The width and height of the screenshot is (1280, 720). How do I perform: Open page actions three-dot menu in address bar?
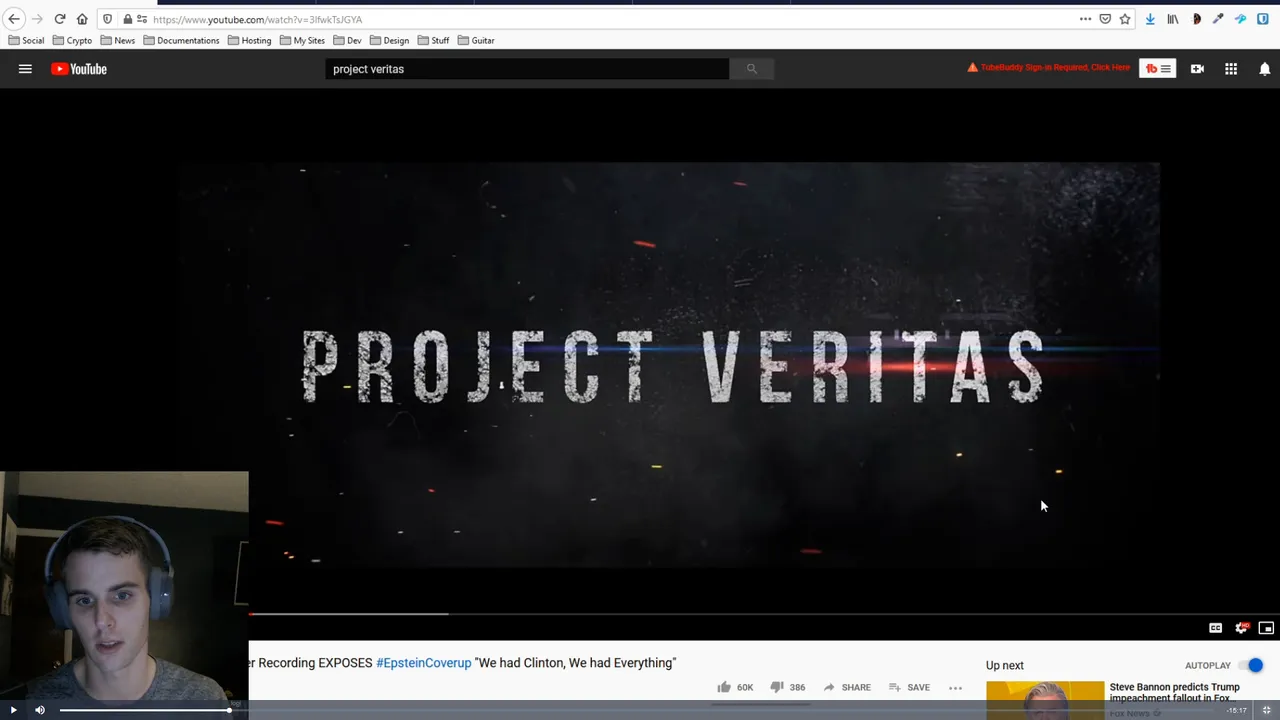click(x=1085, y=19)
